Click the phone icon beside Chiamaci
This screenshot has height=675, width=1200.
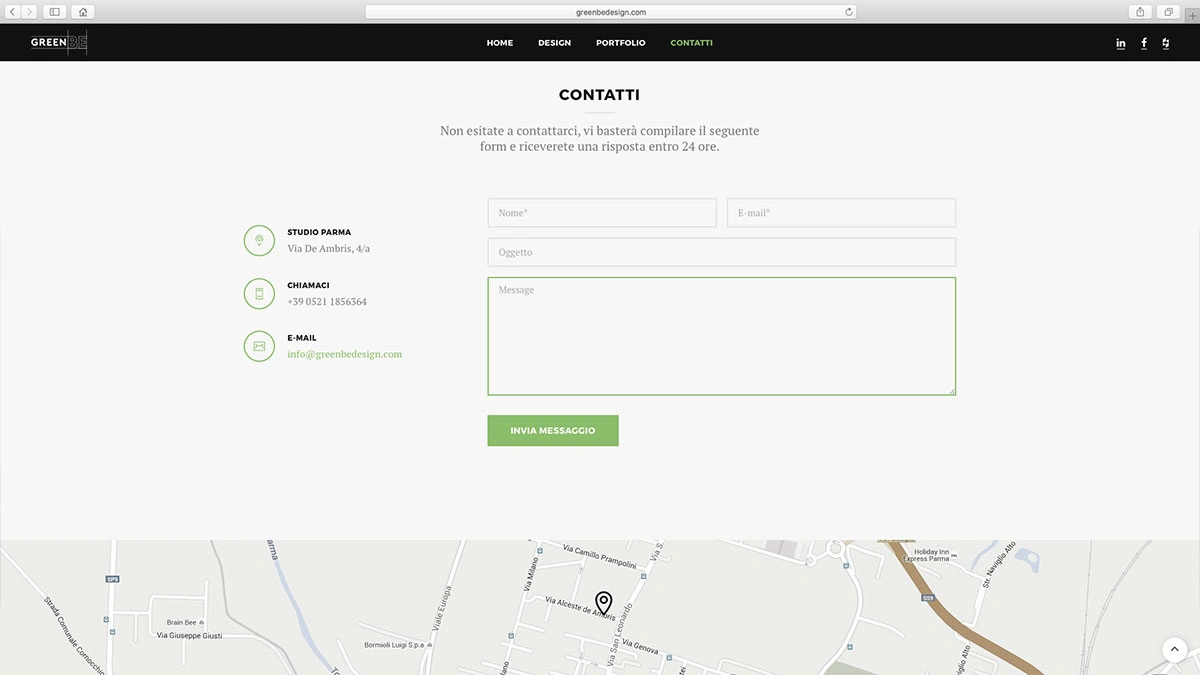tap(259, 293)
